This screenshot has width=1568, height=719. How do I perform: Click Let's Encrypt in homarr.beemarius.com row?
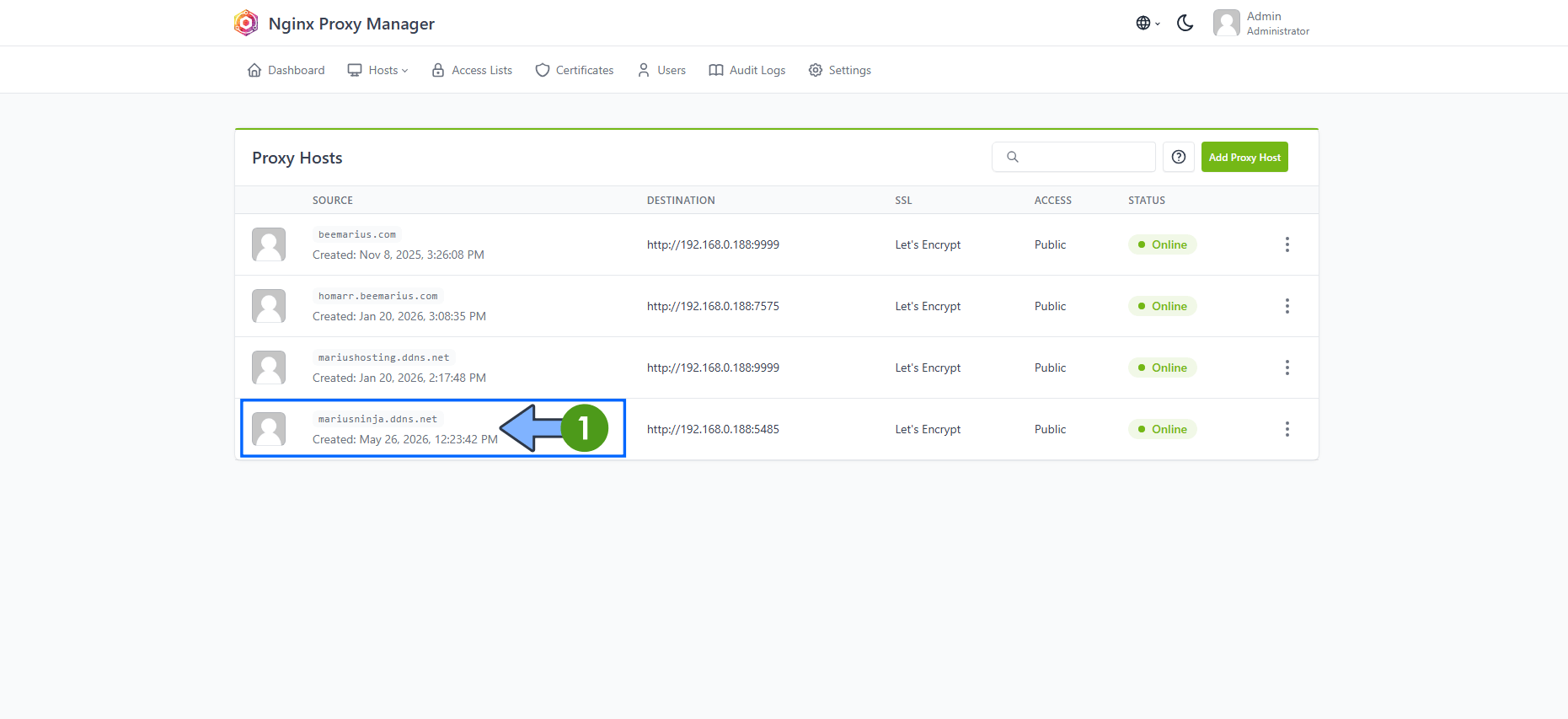click(928, 306)
